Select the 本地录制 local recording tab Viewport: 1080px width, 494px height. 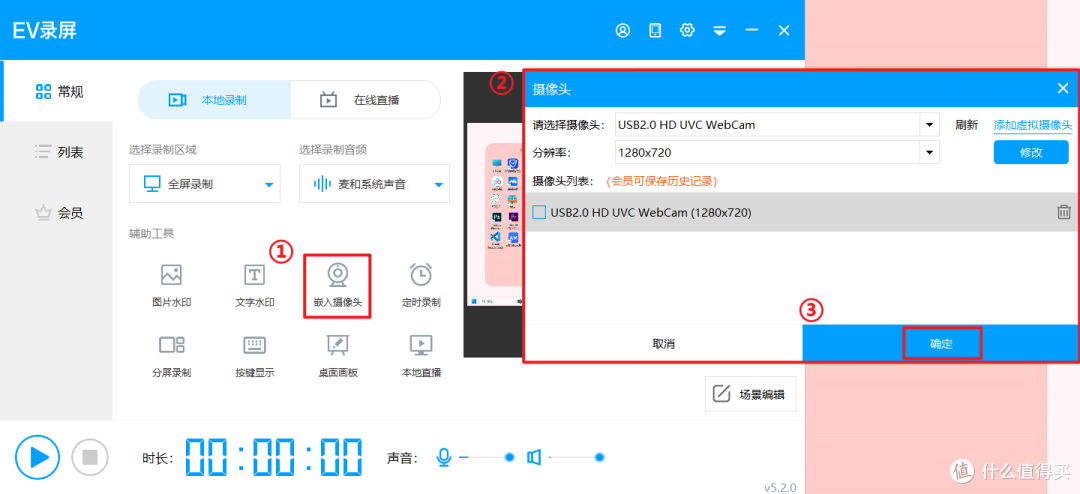tap(214, 100)
